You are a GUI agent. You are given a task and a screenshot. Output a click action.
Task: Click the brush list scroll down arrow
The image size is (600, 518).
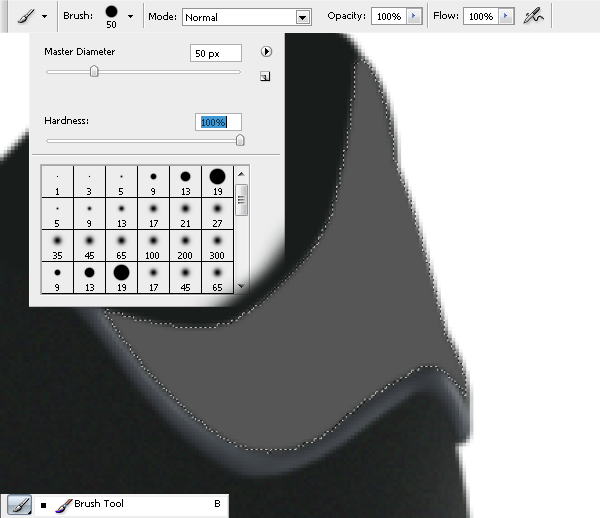[x=241, y=286]
